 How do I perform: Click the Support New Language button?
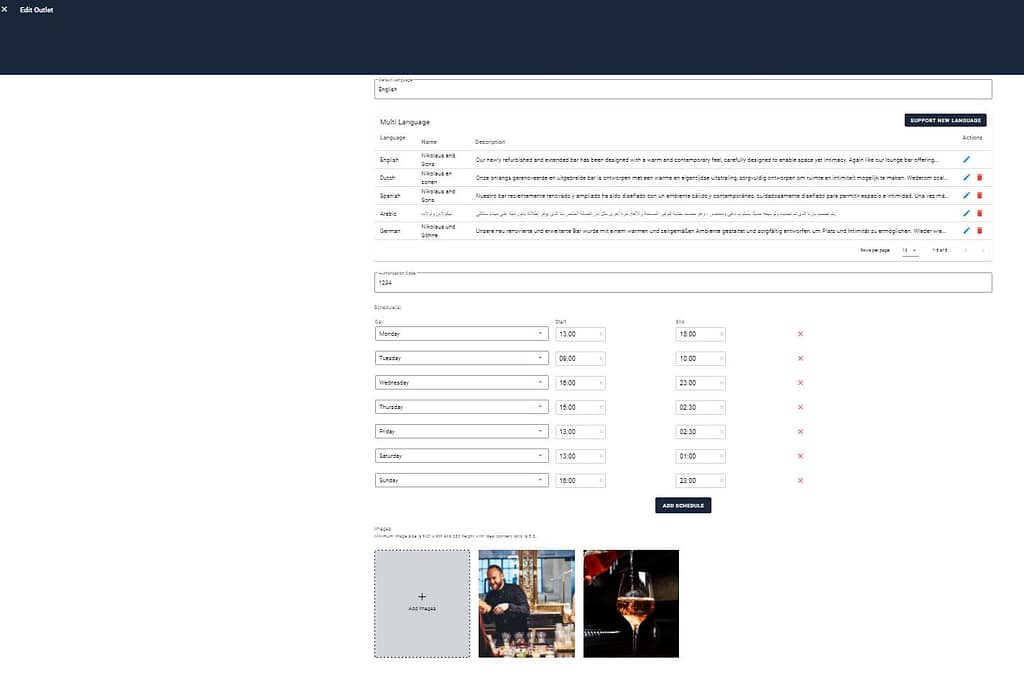[x=945, y=120]
